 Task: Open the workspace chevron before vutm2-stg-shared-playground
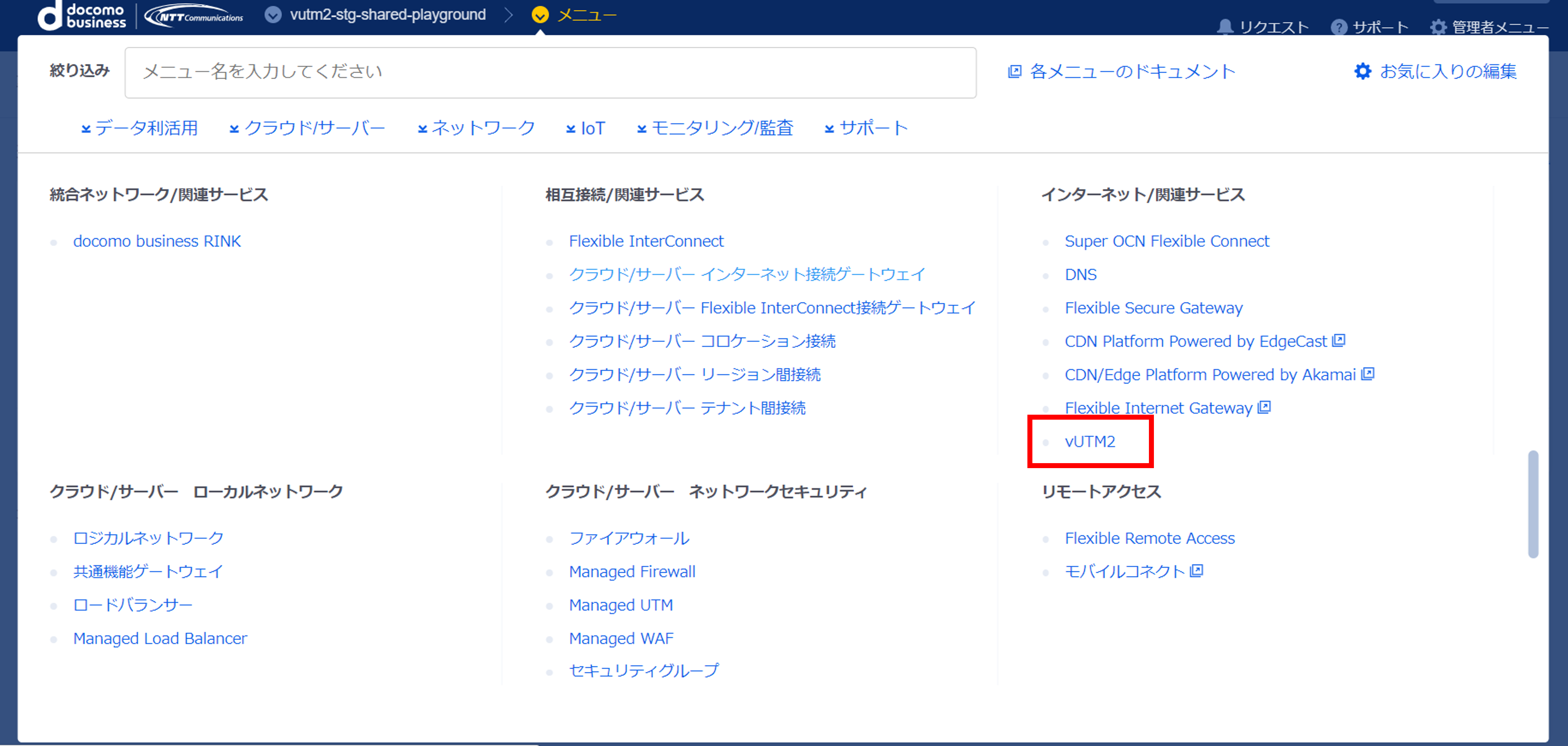click(273, 15)
